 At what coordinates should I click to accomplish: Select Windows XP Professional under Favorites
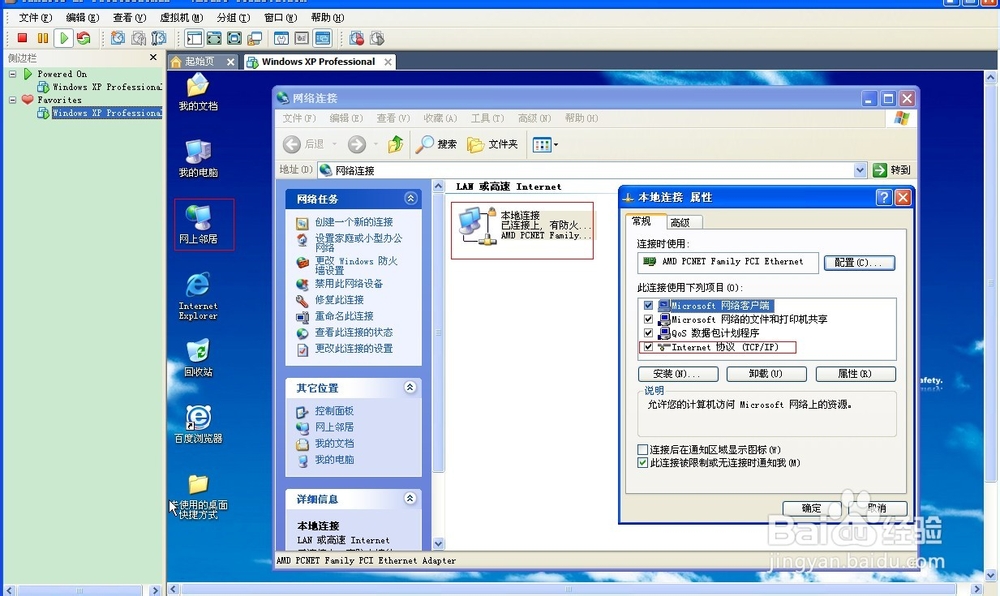(x=107, y=113)
